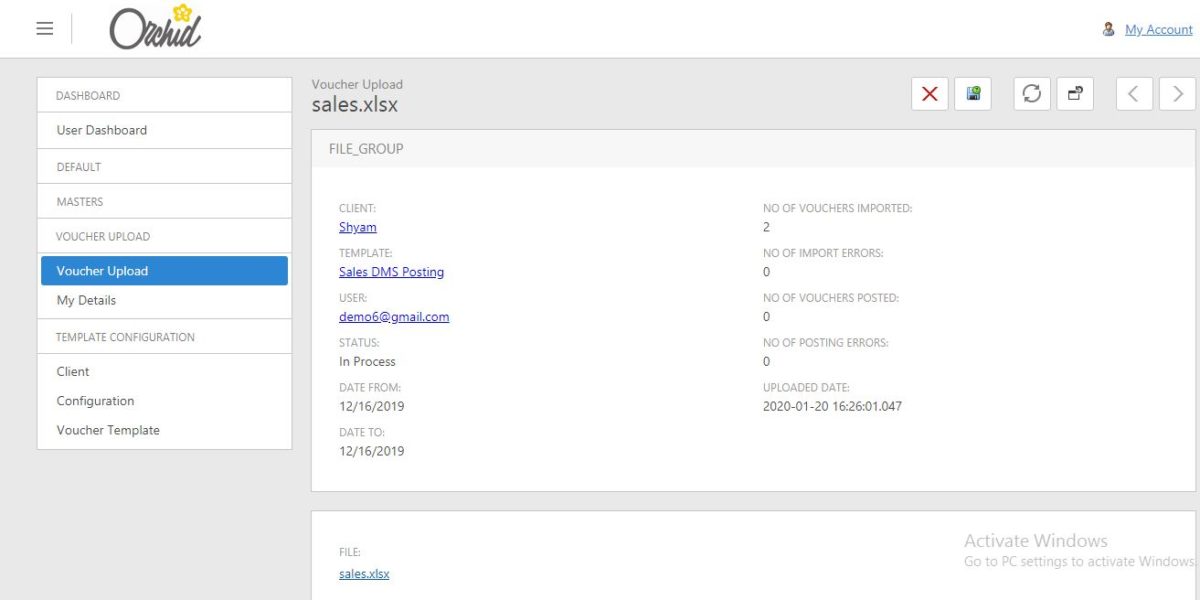1200x600 pixels.
Task: Click the Orchid logo
Action: click(155, 27)
